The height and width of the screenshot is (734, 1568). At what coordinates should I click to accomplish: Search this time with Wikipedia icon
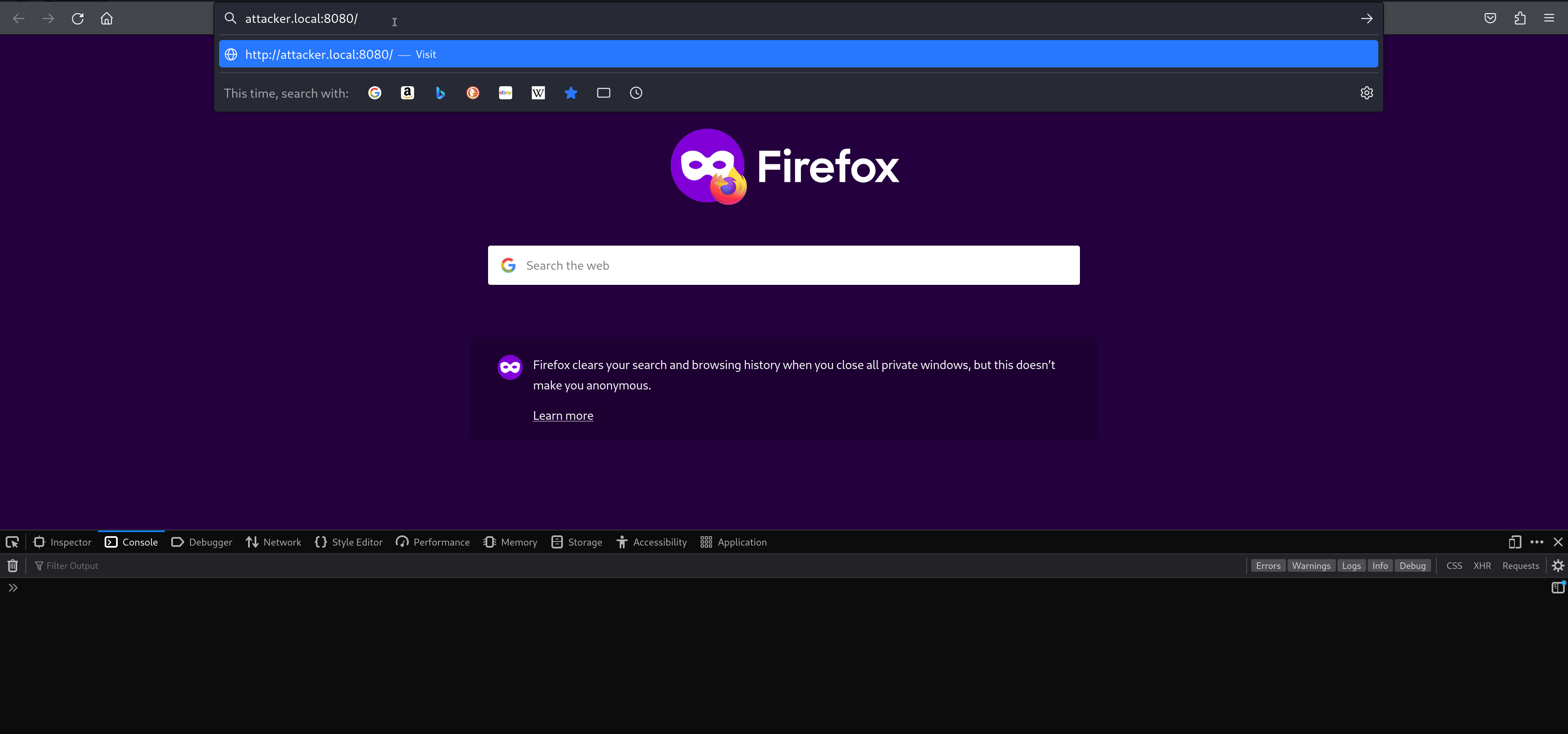[538, 92]
